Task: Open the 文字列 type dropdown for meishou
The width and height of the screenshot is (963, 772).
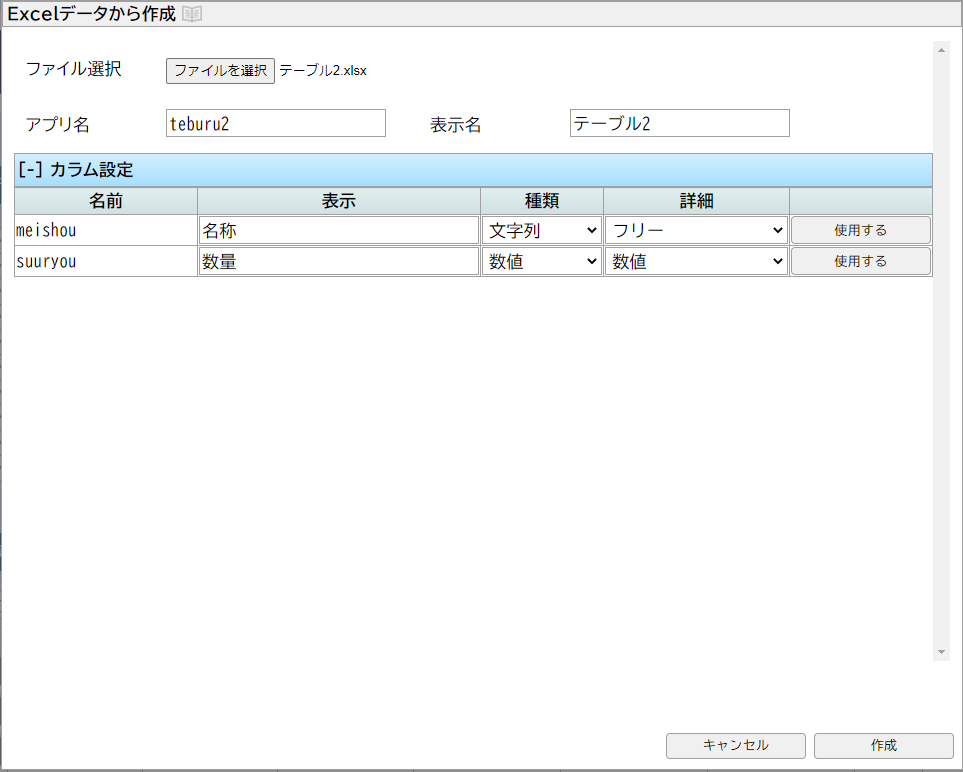Action: (541, 230)
